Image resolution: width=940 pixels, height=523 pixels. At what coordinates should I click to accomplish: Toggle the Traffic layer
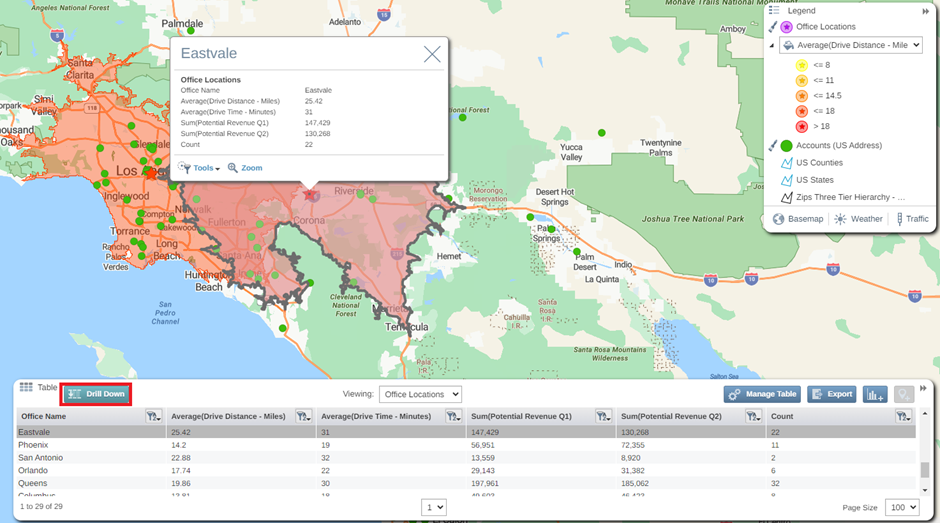910,219
